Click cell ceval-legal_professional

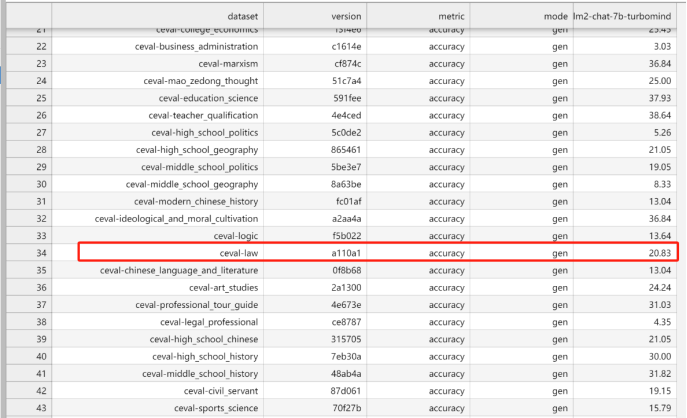157,322
